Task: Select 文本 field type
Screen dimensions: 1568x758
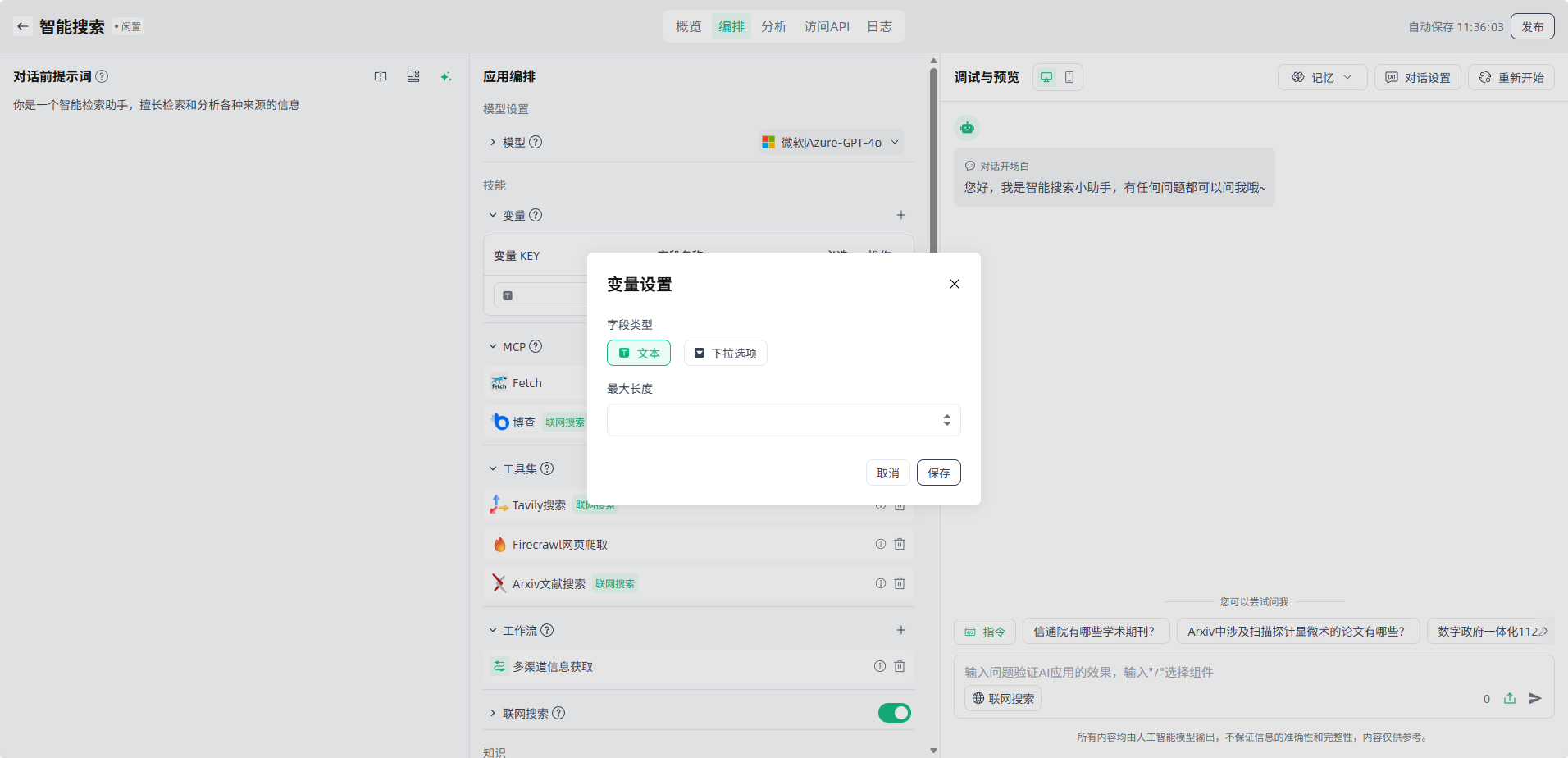Action: (639, 353)
